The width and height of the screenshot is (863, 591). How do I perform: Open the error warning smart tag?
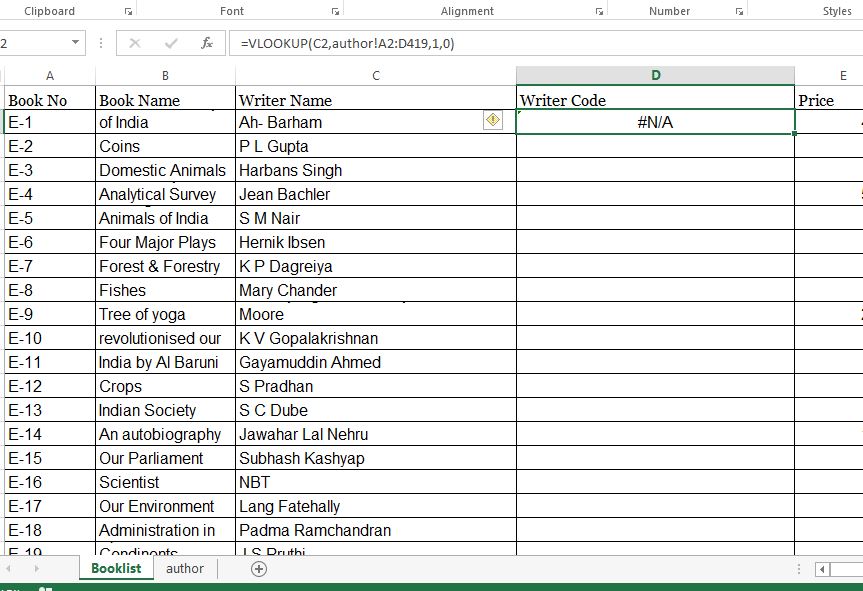[x=493, y=119]
